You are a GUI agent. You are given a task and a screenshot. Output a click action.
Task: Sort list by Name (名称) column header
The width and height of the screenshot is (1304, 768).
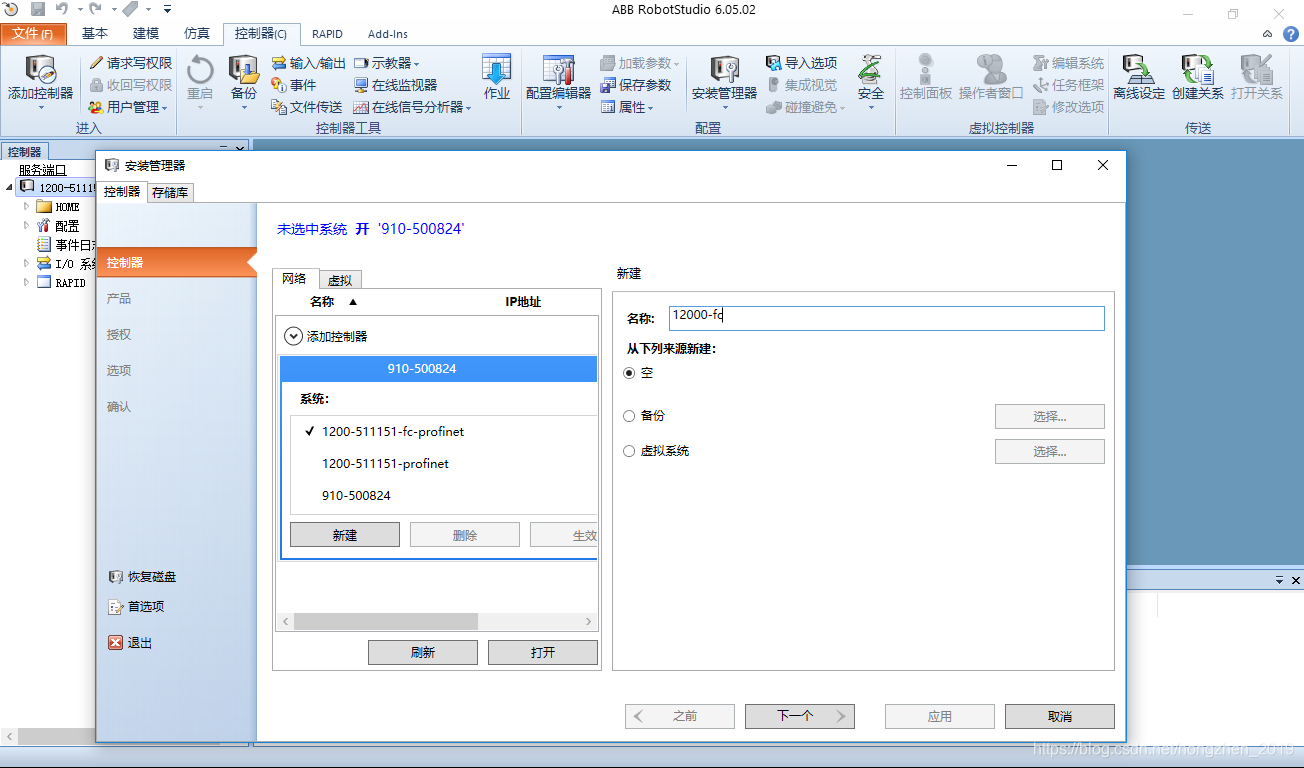[x=322, y=302]
